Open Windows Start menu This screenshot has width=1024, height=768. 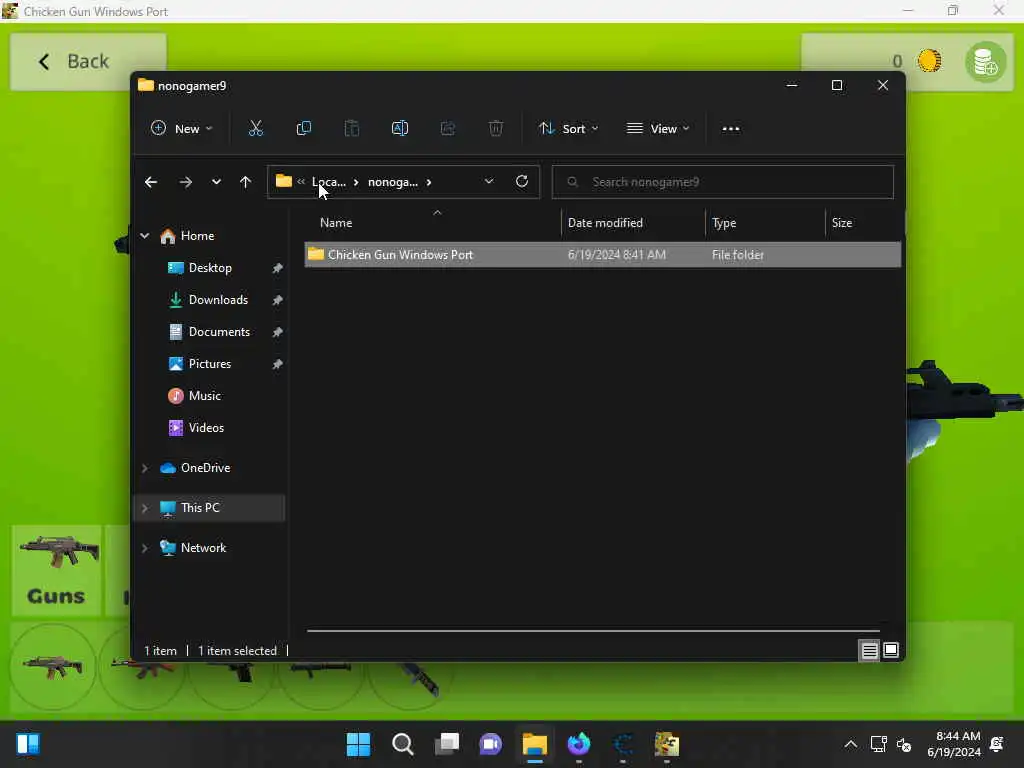pyautogui.click(x=358, y=744)
